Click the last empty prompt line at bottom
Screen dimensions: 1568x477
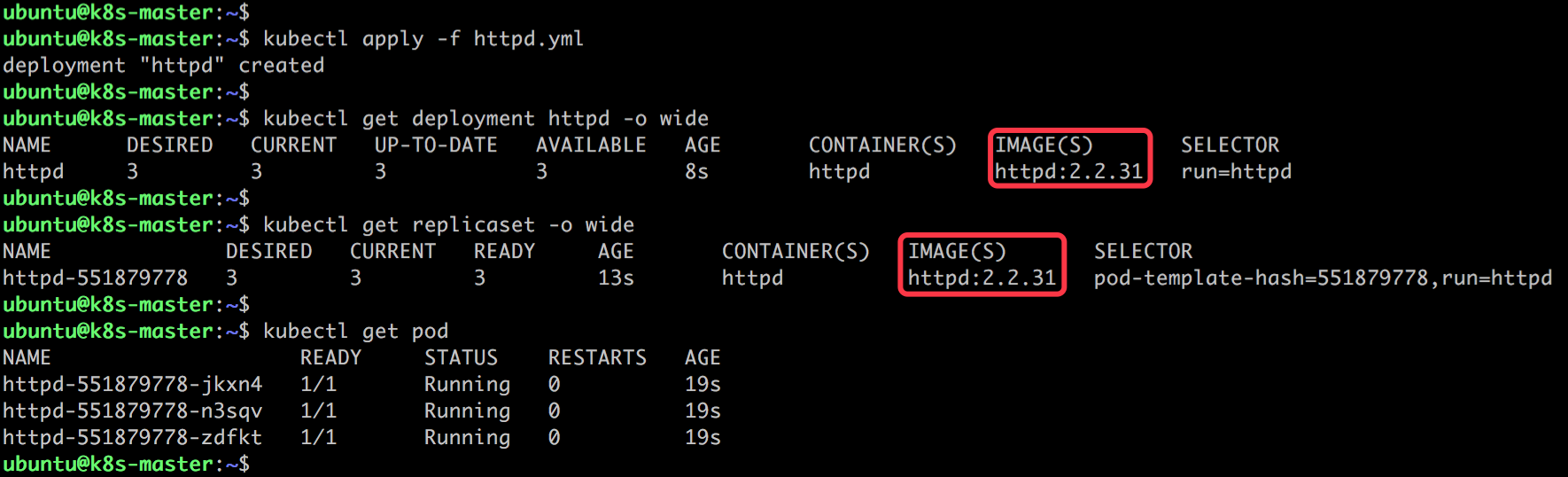pyautogui.click(x=126, y=465)
